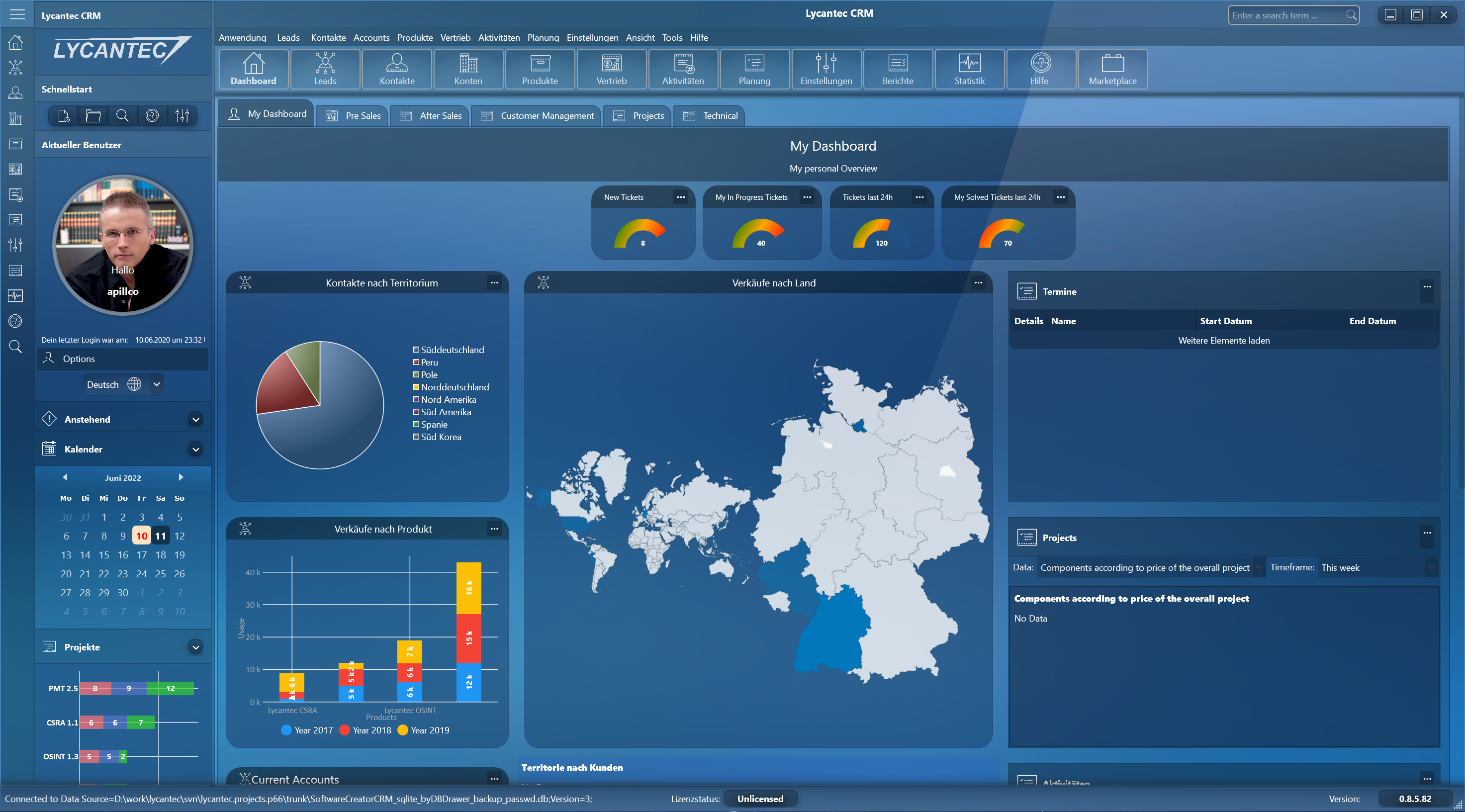
Task: Collapse the Kalender section chevron
Action: [195, 449]
